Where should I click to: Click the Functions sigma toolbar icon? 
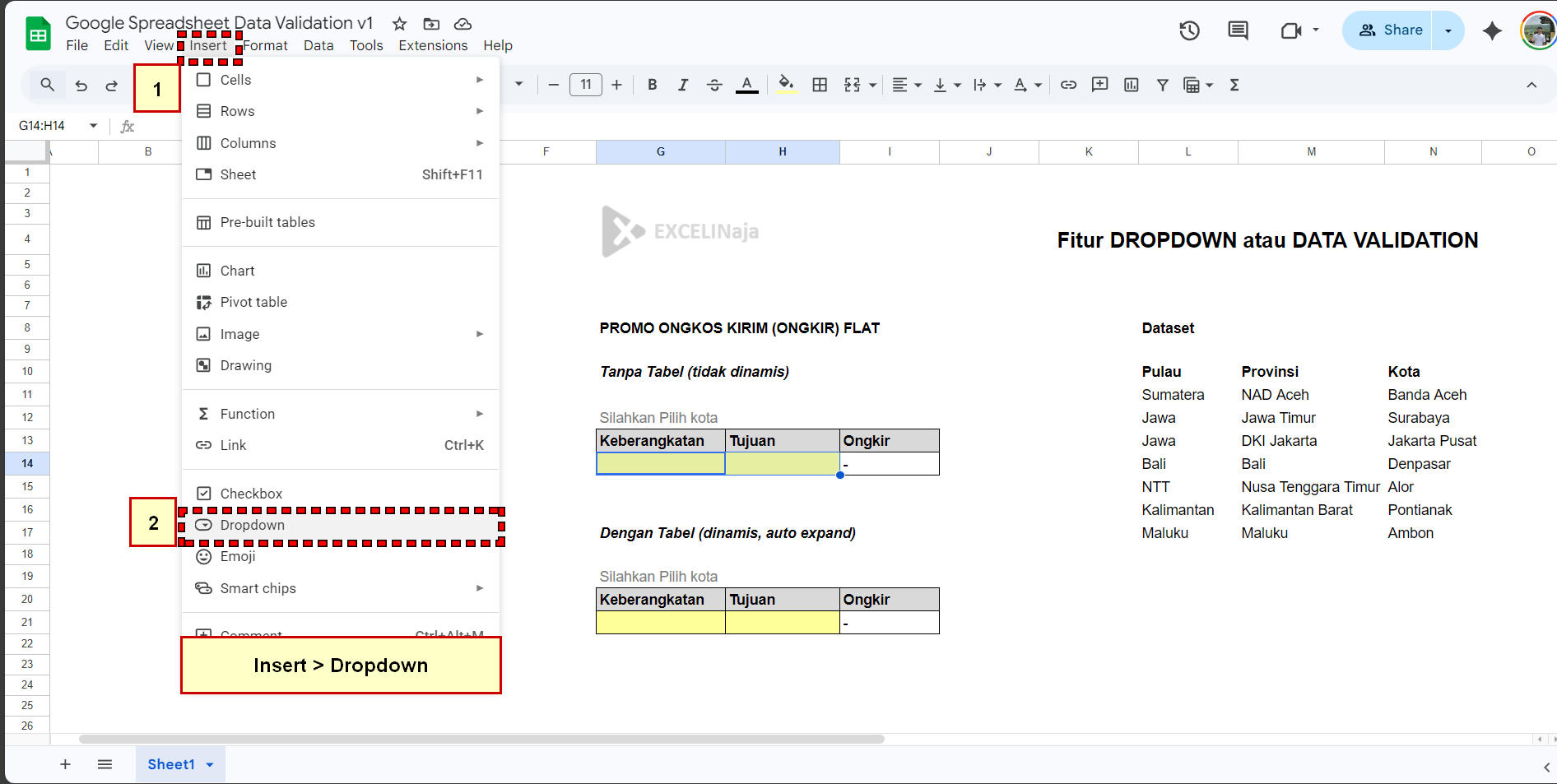(1234, 85)
